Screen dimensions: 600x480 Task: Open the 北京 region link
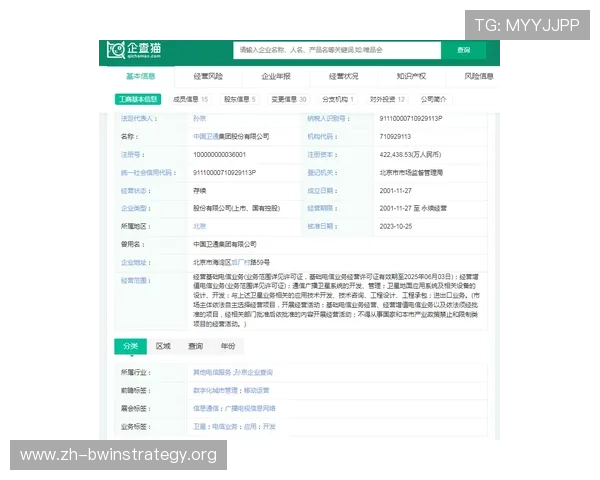click(x=199, y=226)
